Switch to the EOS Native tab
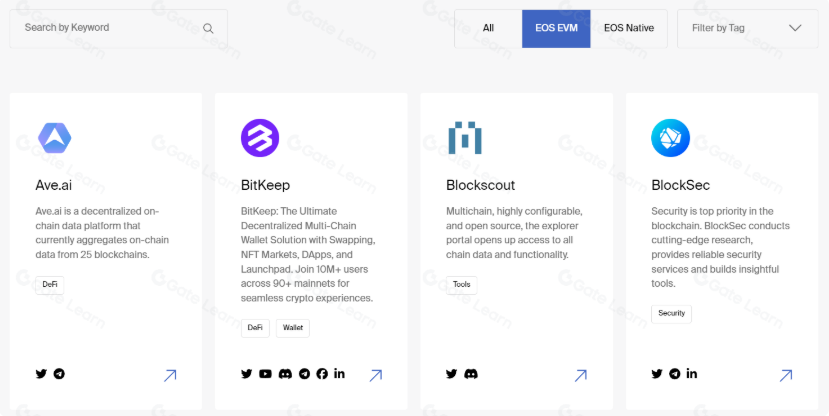Image resolution: width=829 pixels, height=416 pixels. [629, 28]
